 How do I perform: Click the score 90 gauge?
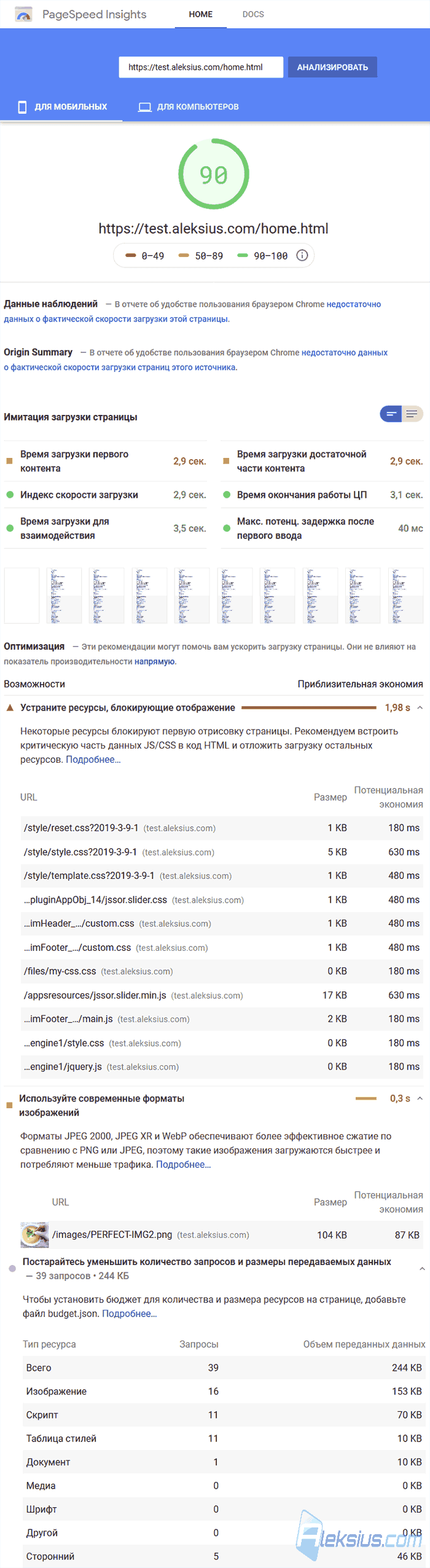coord(214,174)
